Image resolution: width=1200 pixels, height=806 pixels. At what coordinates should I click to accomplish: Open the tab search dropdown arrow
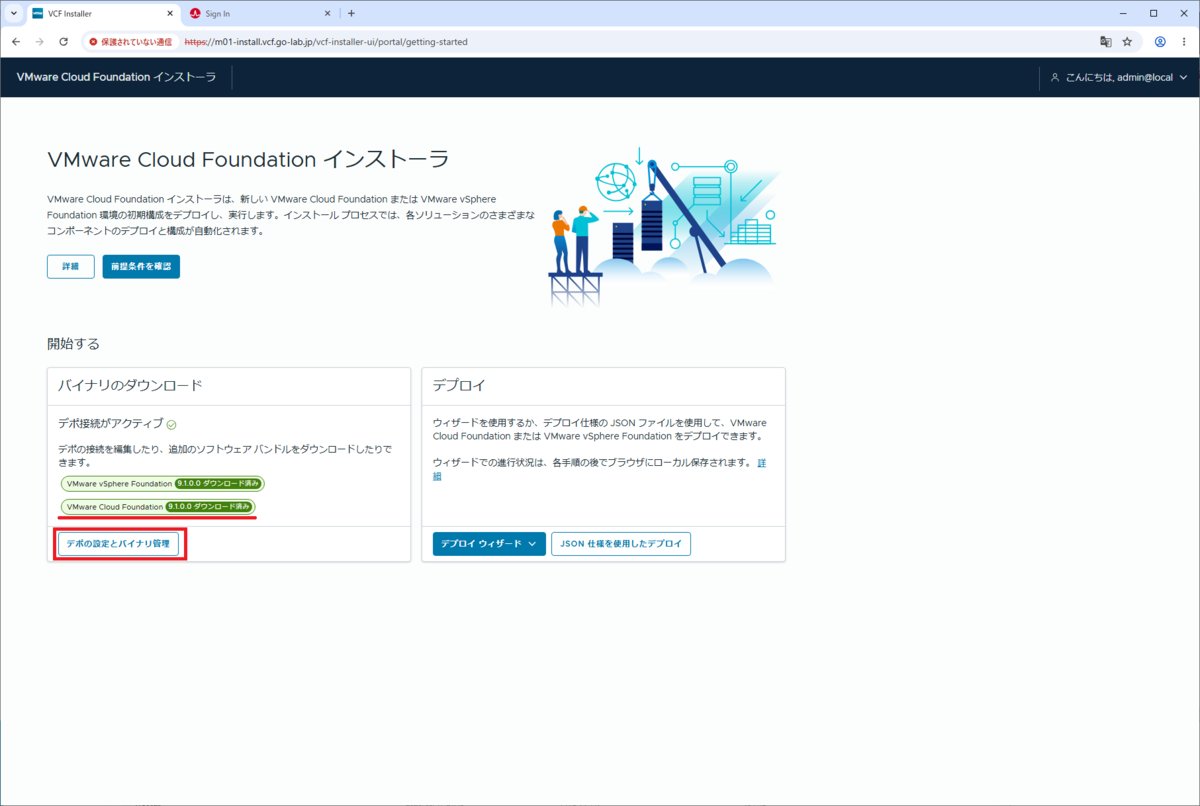click(12, 13)
